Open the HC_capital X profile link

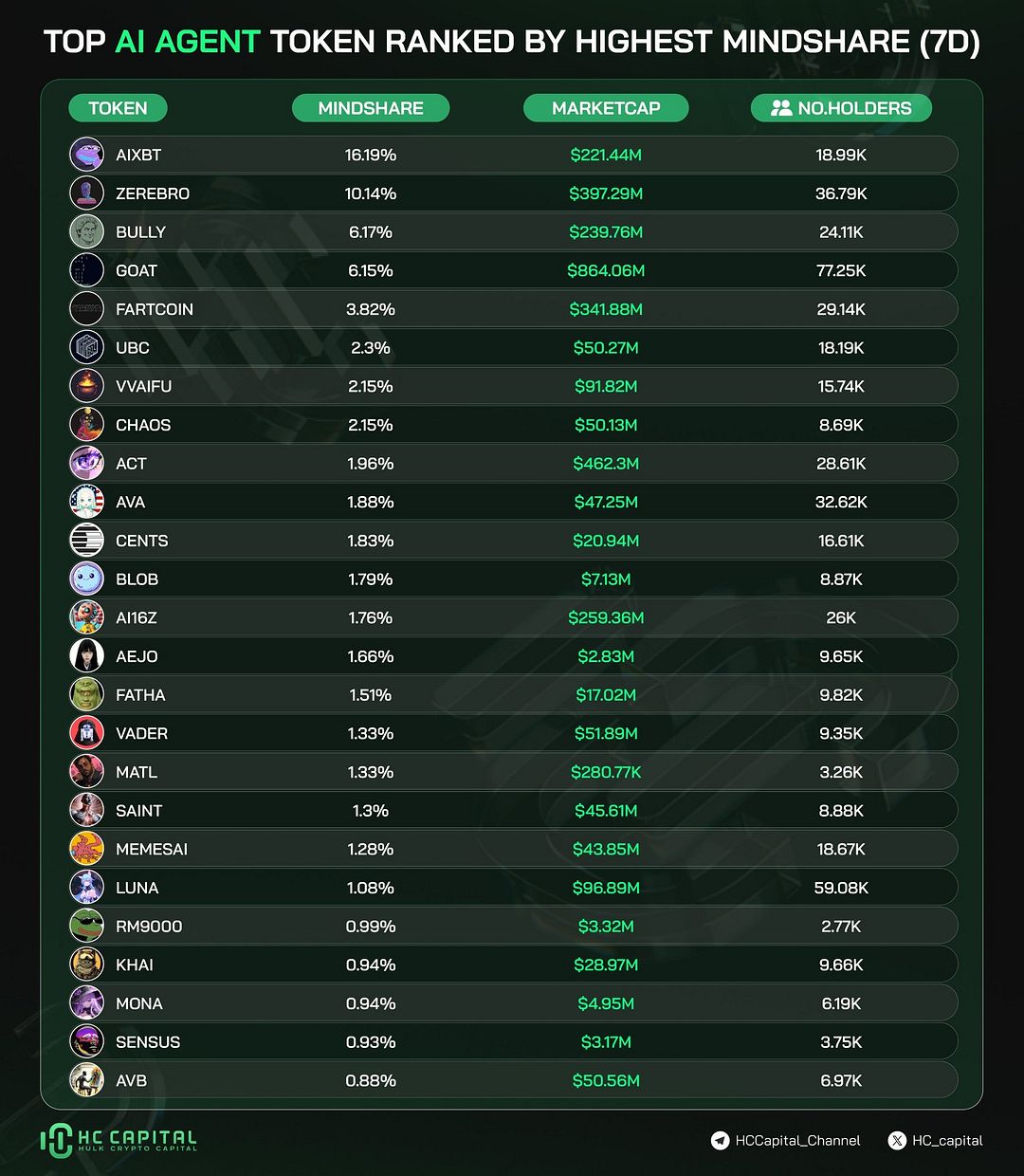947,1141
